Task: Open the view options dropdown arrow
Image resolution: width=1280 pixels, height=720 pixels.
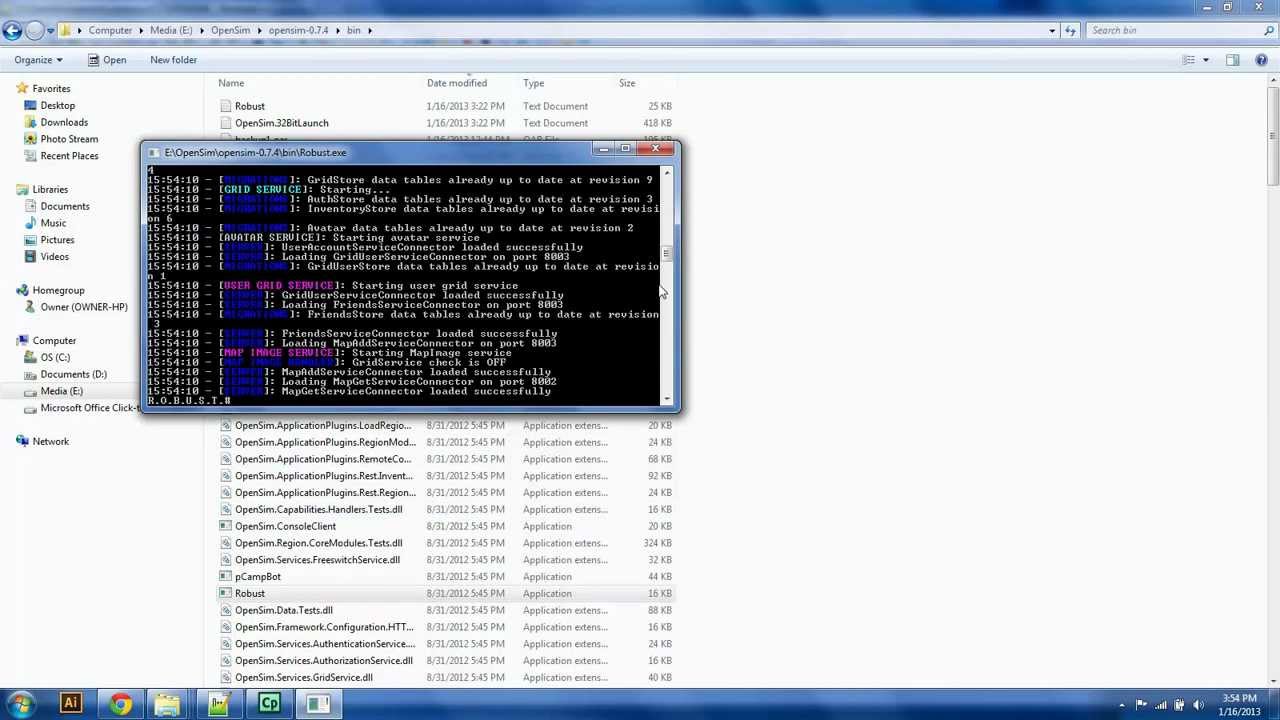Action: (1205, 60)
